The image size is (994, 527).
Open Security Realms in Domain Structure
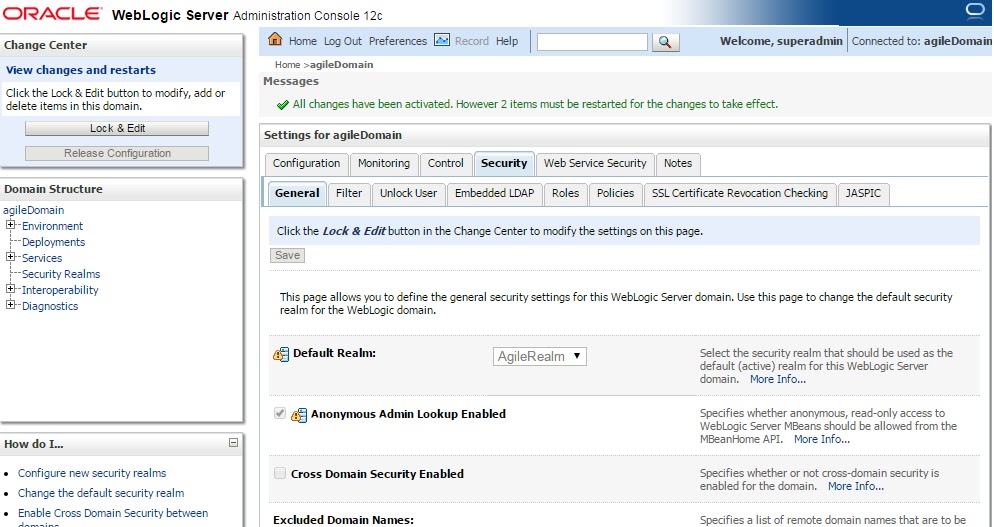(x=61, y=274)
